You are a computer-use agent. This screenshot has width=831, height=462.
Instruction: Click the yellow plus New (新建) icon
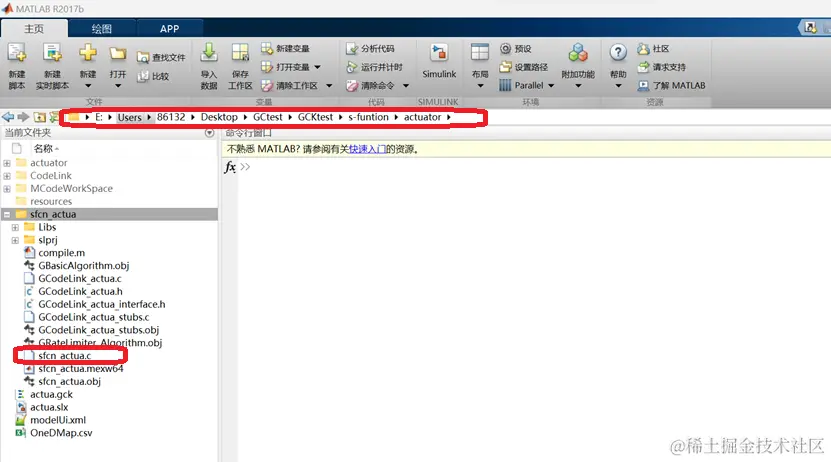pyautogui.click(x=87, y=53)
